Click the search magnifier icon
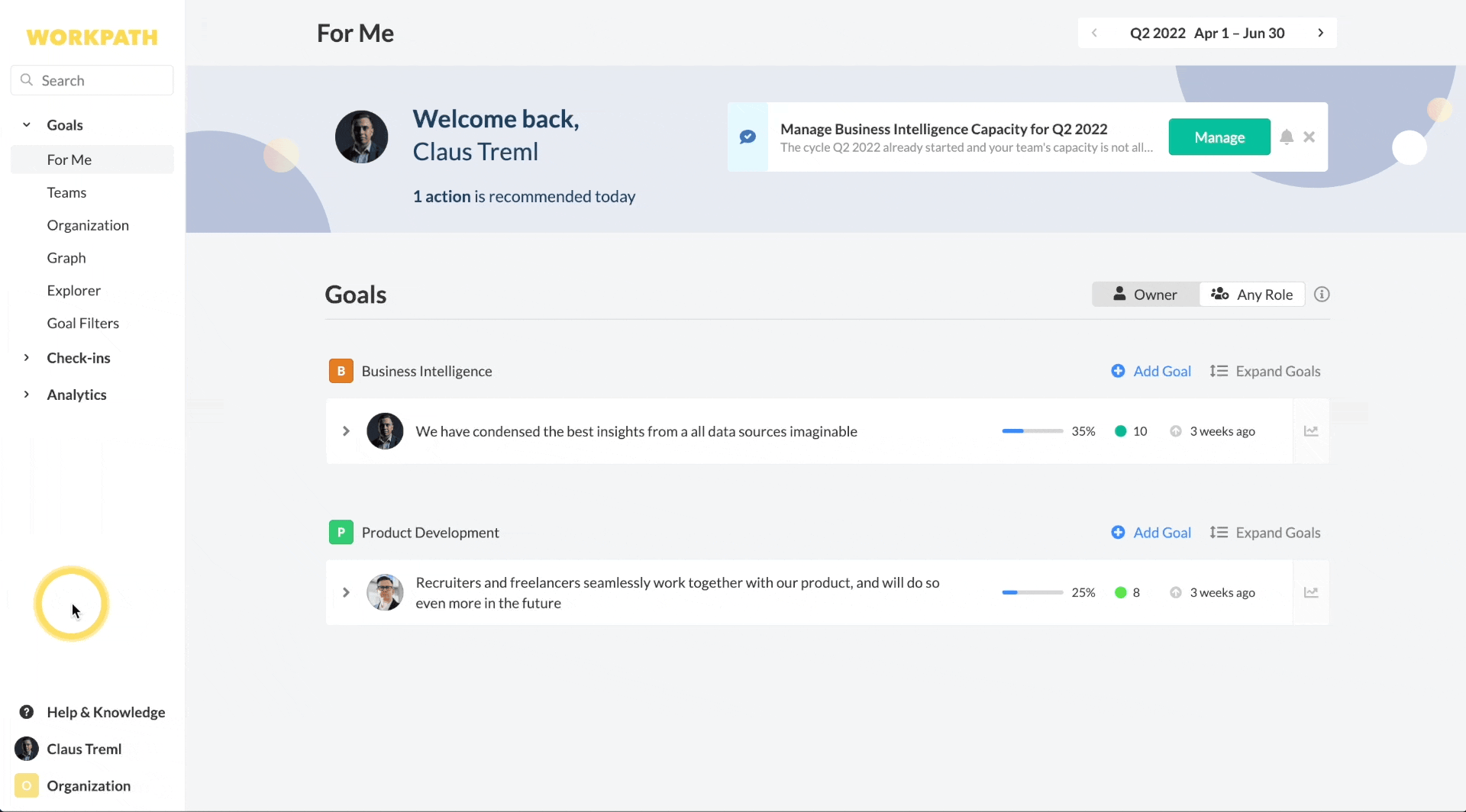Viewport: 1466px width, 812px height. point(27,80)
